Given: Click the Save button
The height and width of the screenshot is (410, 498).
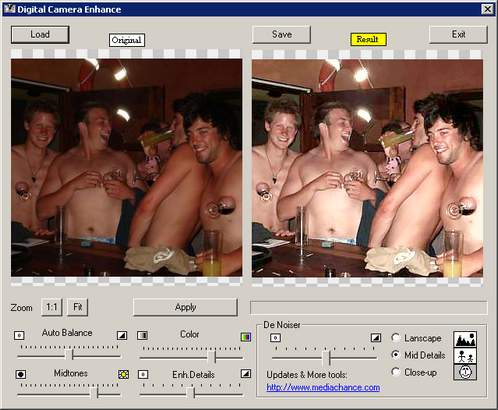Looking at the screenshot, I should 282,35.
